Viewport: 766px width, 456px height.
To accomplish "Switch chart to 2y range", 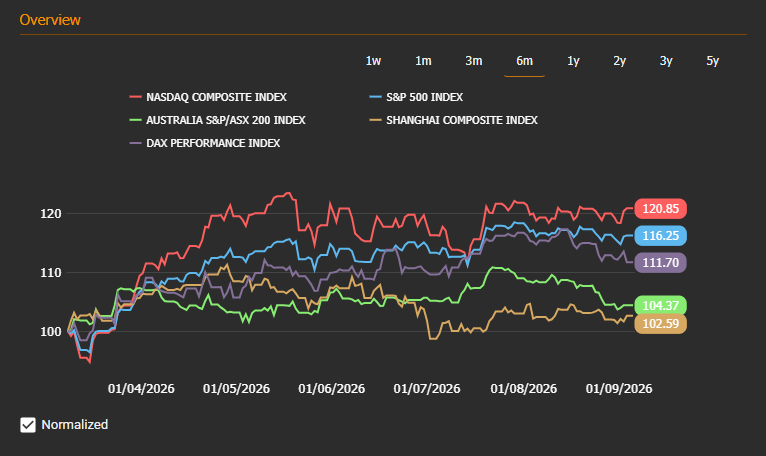I will tap(619, 61).
